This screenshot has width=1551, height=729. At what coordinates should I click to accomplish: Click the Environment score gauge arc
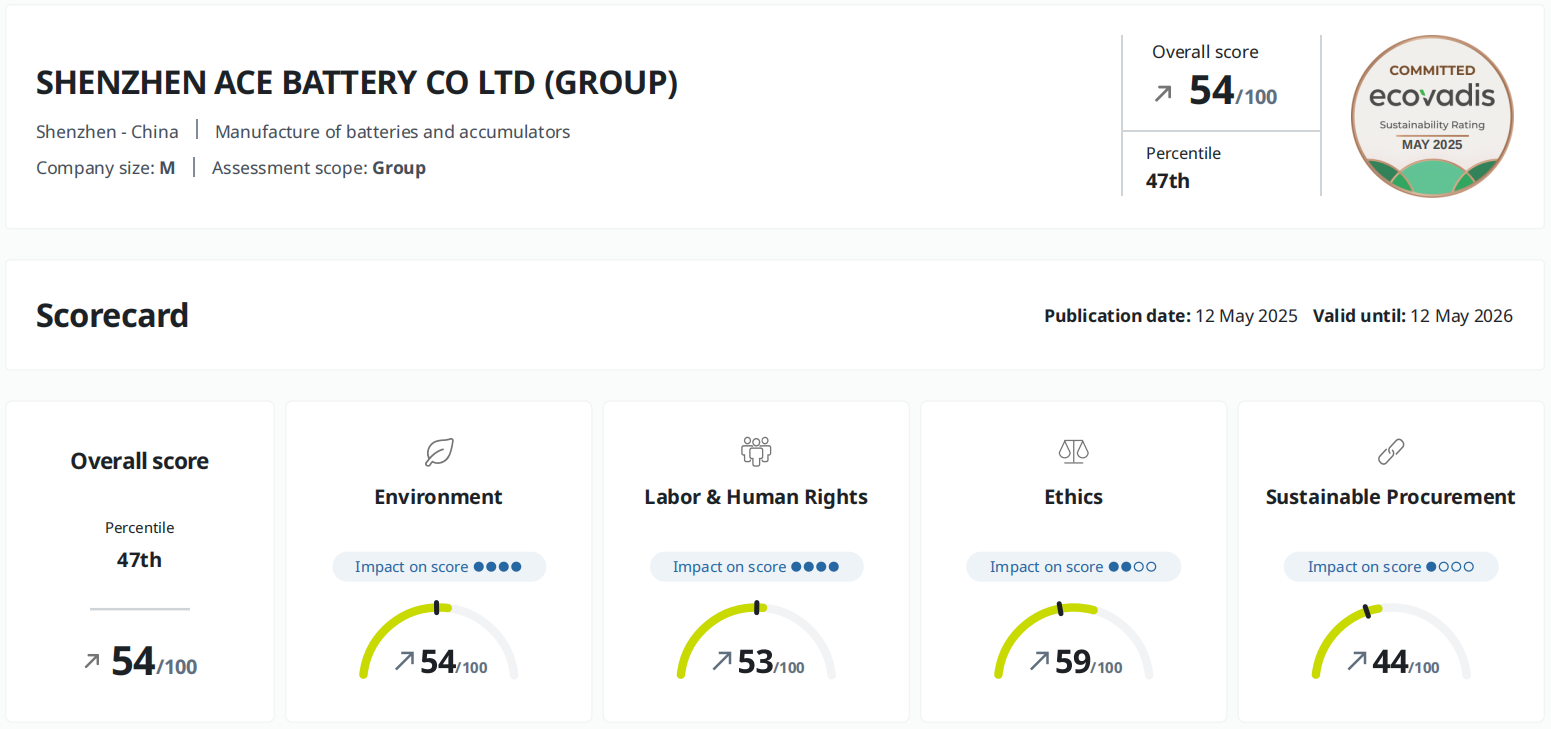439,640
